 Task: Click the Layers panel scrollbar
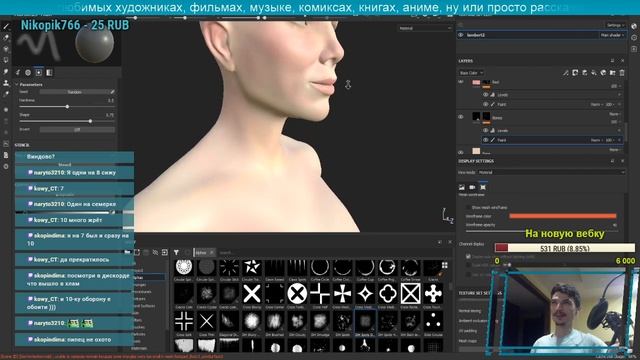click(x=625, y=131)
